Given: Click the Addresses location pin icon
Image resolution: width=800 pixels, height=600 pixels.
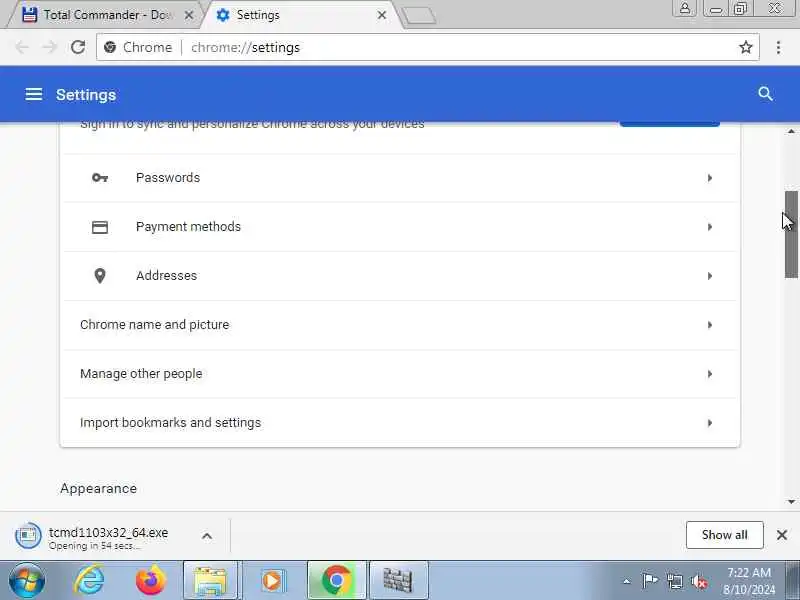Looking at the screenshot, I should (x=99, y=276).
